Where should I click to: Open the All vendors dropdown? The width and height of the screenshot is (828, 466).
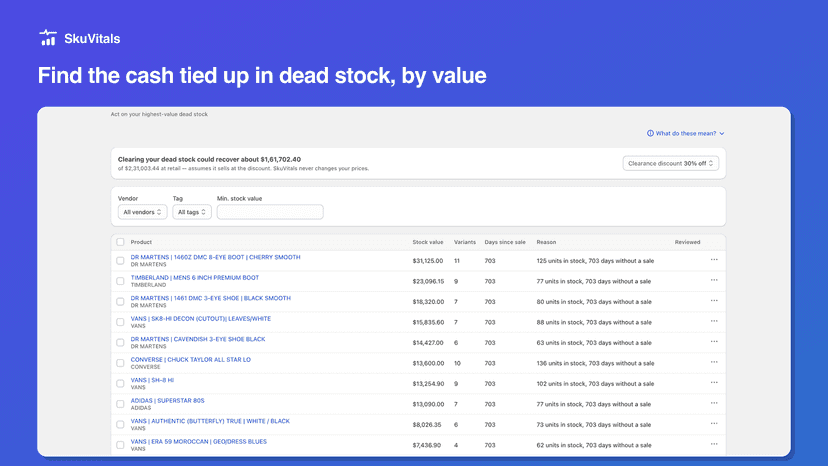click(x=143, y=212)
